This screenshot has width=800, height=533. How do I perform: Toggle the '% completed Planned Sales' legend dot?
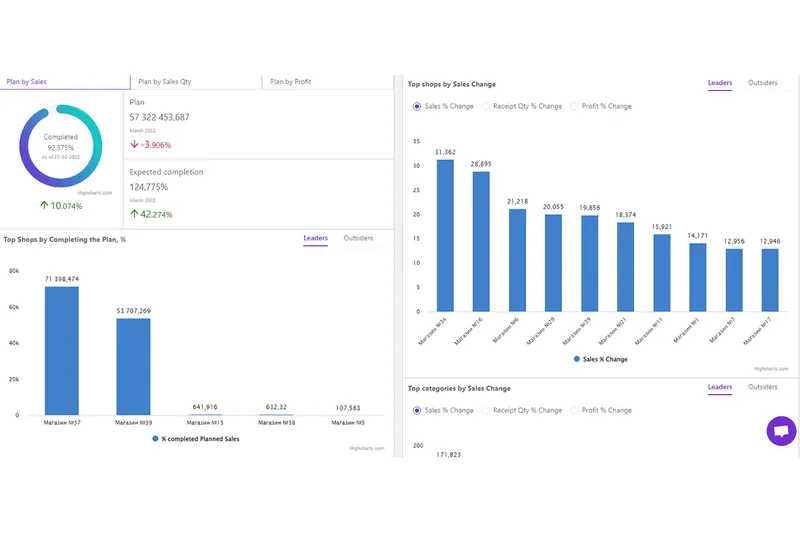point(156,439)
